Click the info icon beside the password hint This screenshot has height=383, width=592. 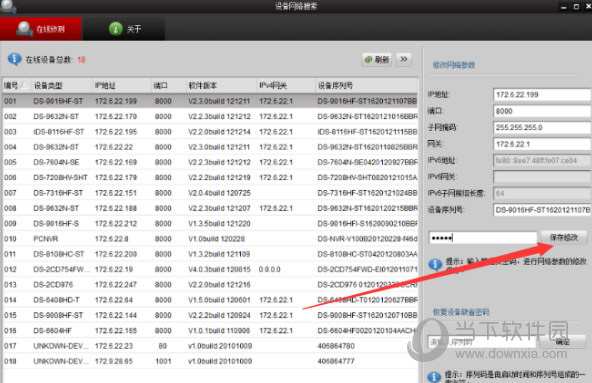[x=435, y=264]
